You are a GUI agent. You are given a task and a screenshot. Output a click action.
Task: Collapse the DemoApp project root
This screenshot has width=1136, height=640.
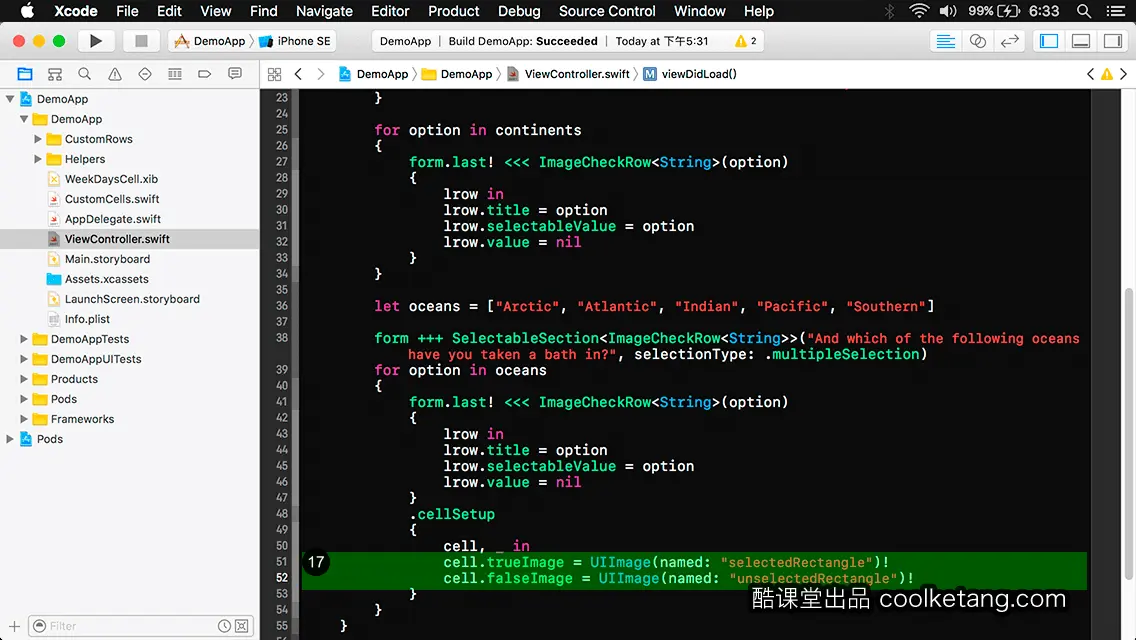coord(10,99)
